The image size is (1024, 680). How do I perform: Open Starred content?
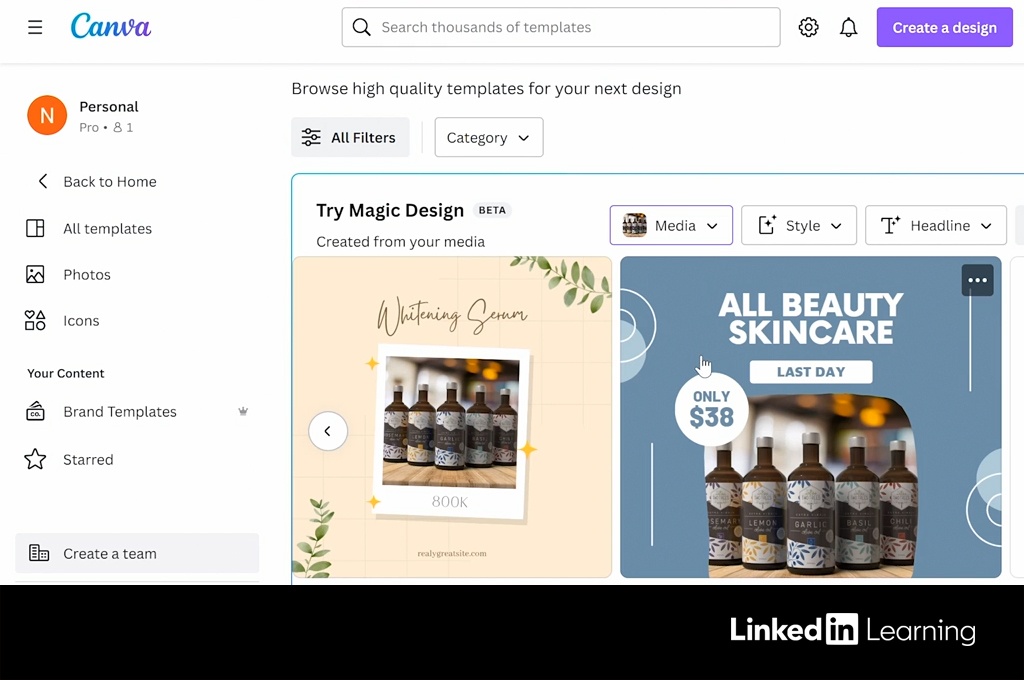(x=88, y=459)
